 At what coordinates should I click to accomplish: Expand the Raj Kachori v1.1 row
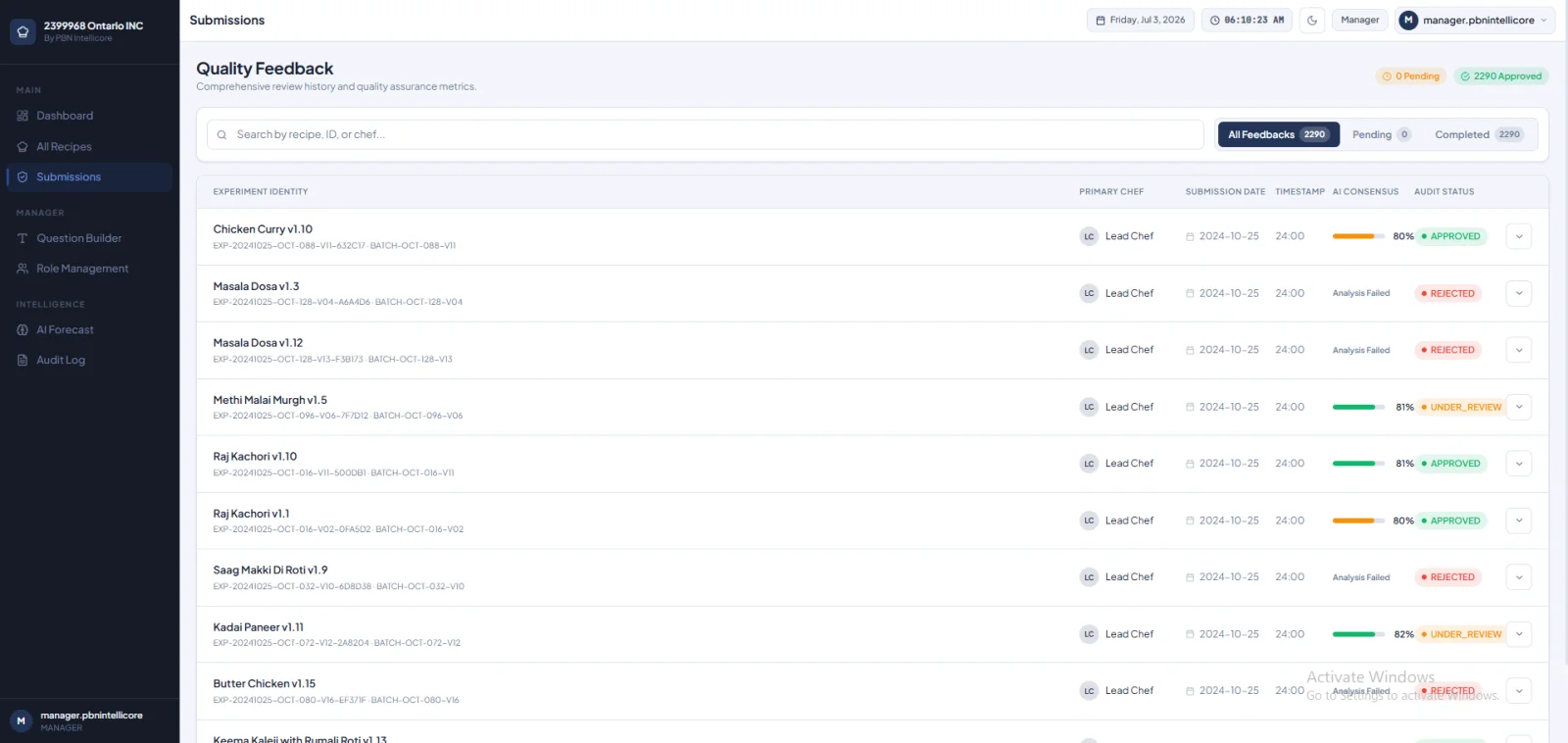coord(1519,520)
